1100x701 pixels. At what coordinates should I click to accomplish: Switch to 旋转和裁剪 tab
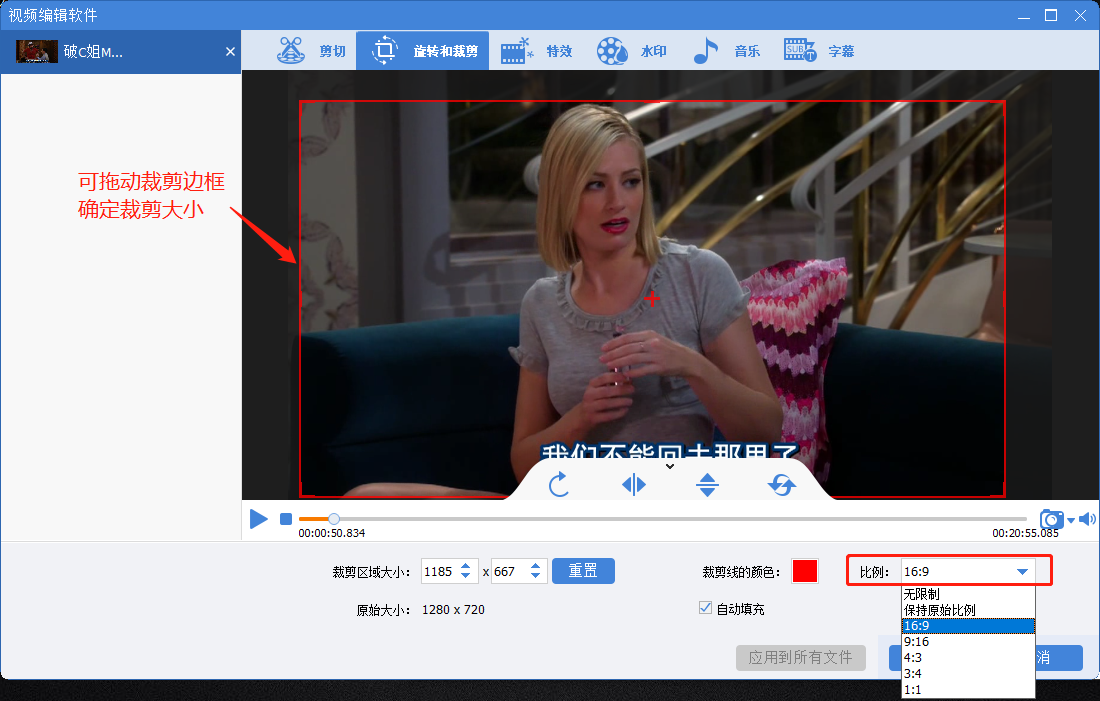(422, 51)
